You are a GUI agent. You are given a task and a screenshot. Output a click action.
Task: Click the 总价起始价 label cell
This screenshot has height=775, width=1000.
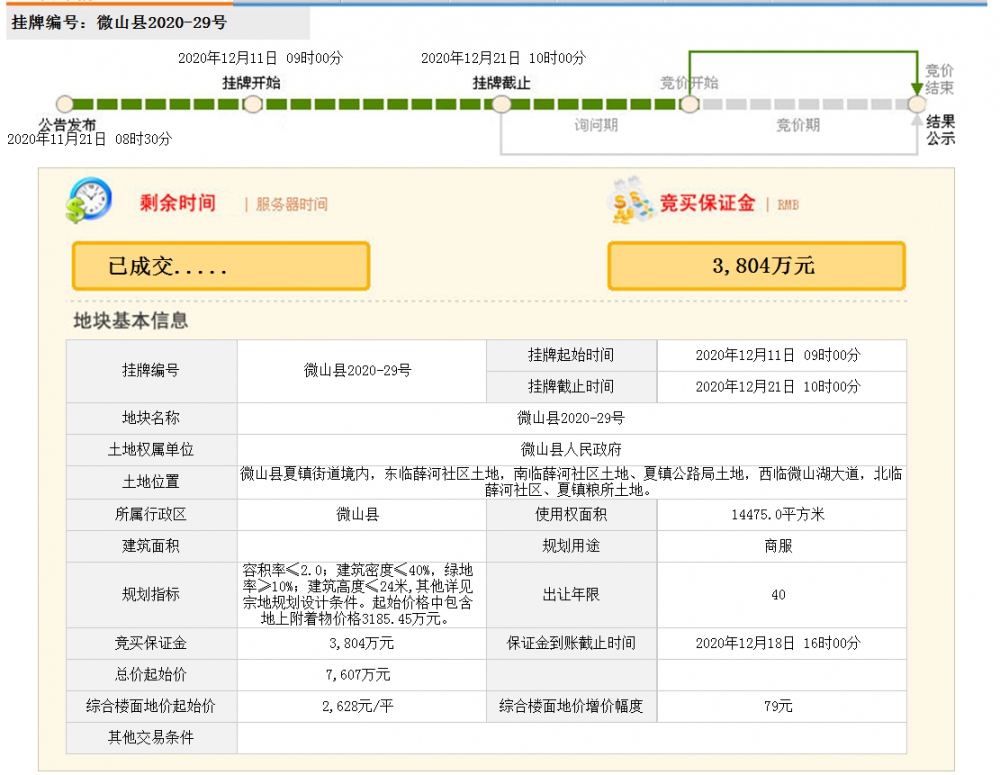pos(151,675)
